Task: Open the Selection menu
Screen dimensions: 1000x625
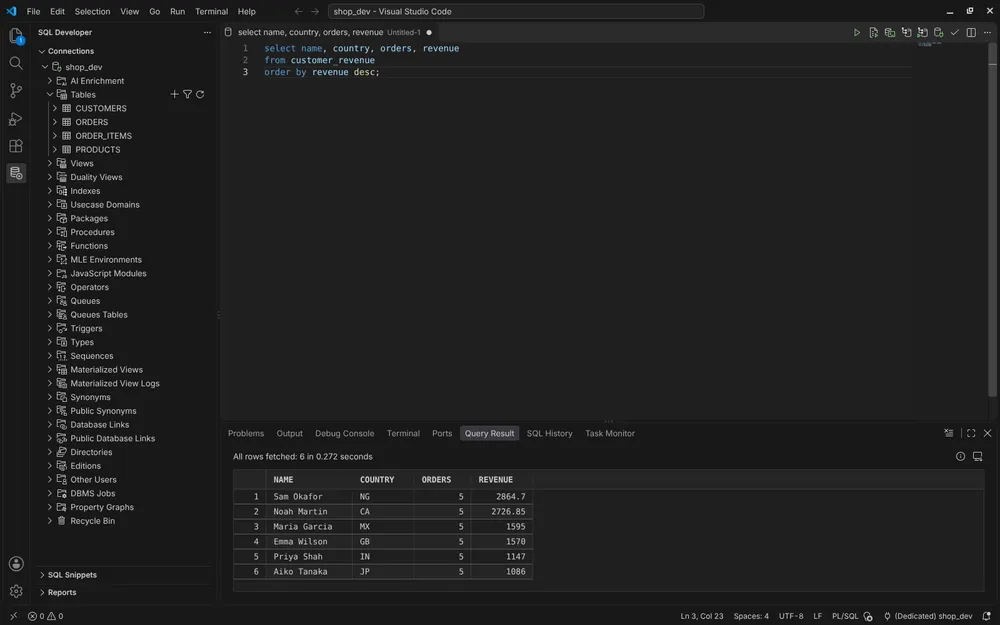Action: (92, 11)
